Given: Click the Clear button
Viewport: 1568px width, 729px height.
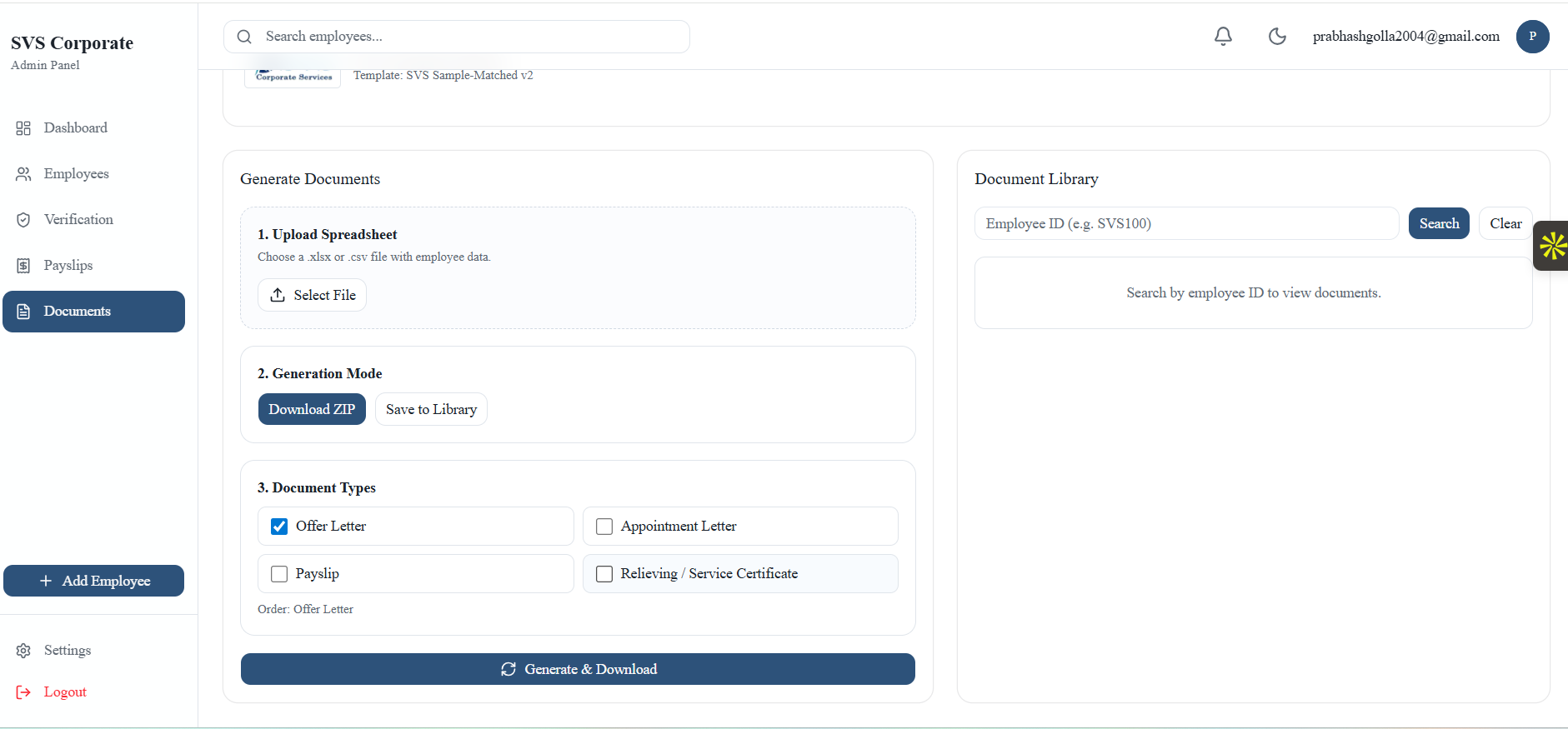Looking at the screenshot, I should coord(1505,223).
